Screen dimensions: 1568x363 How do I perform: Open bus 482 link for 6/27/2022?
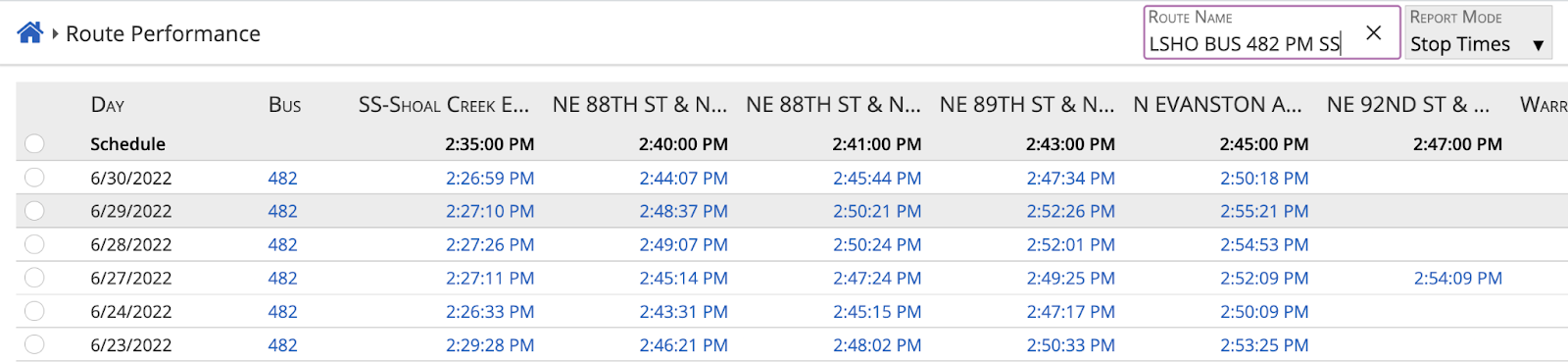click(282, 279)
